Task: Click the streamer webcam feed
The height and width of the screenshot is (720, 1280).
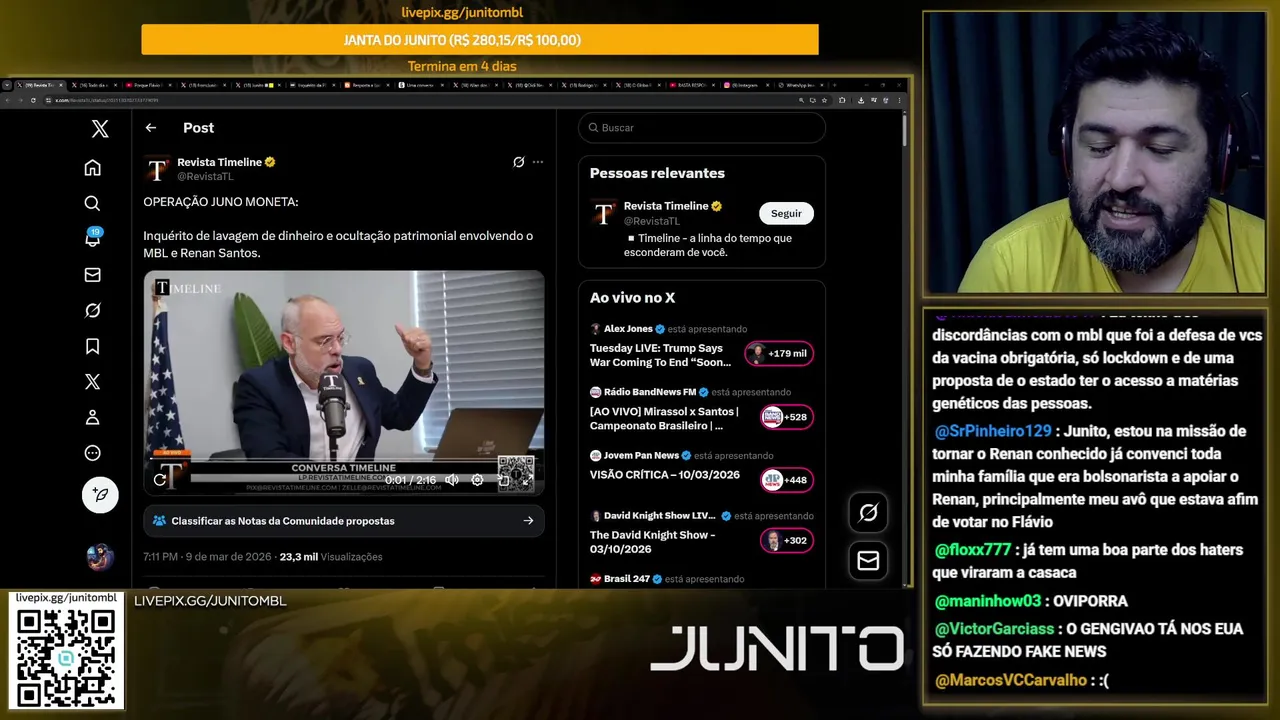Action: click(1094, 153)
